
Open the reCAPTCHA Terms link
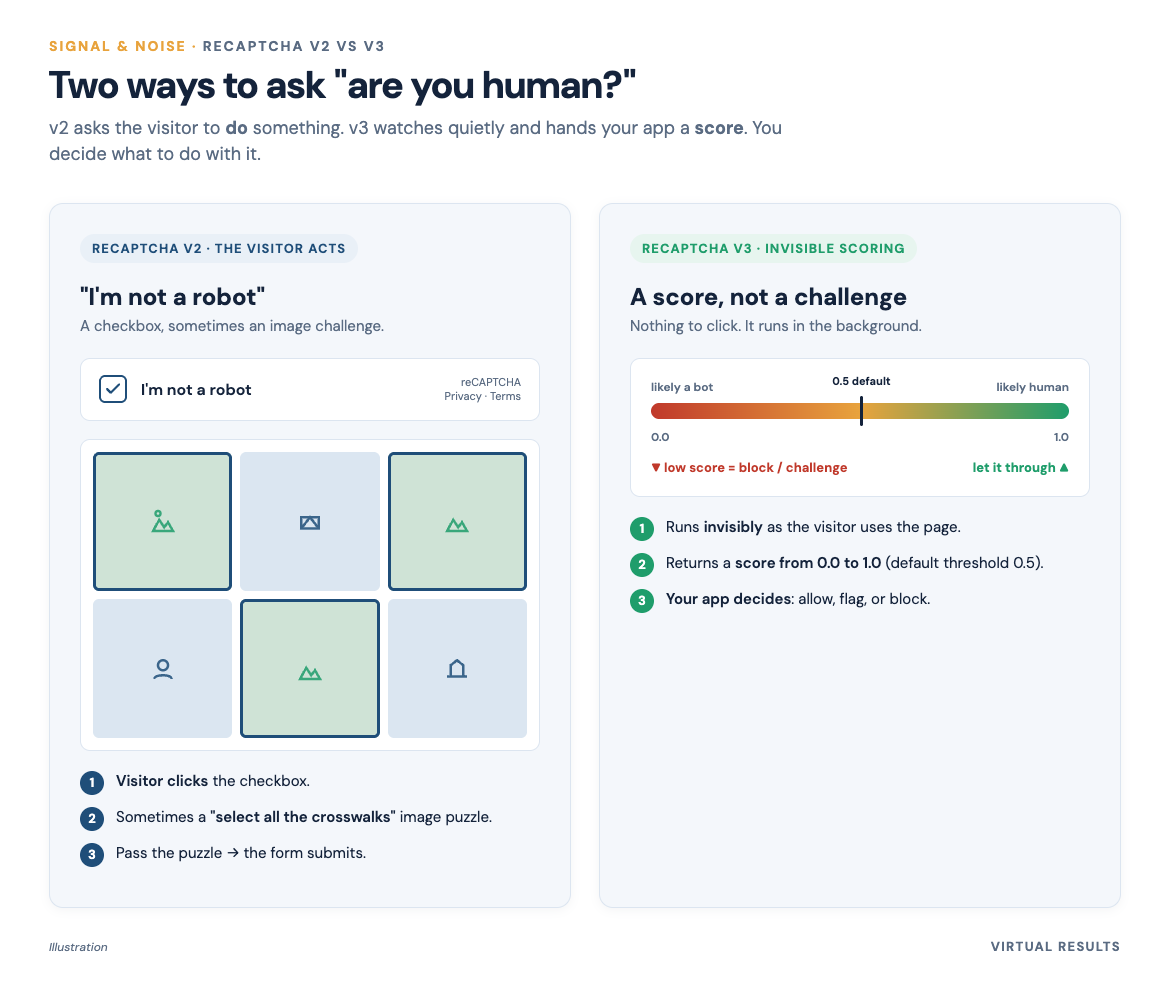[x=505, y=396]
